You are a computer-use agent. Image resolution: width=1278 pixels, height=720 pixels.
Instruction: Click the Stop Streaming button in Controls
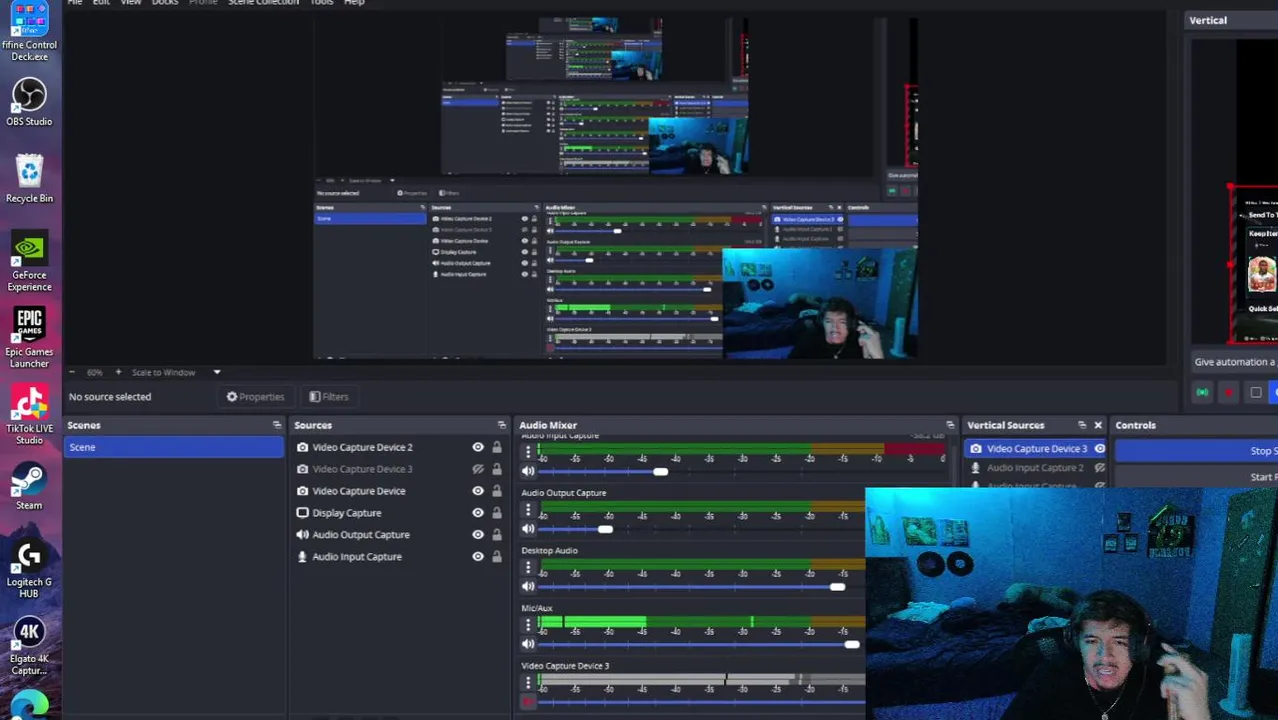1196,451
